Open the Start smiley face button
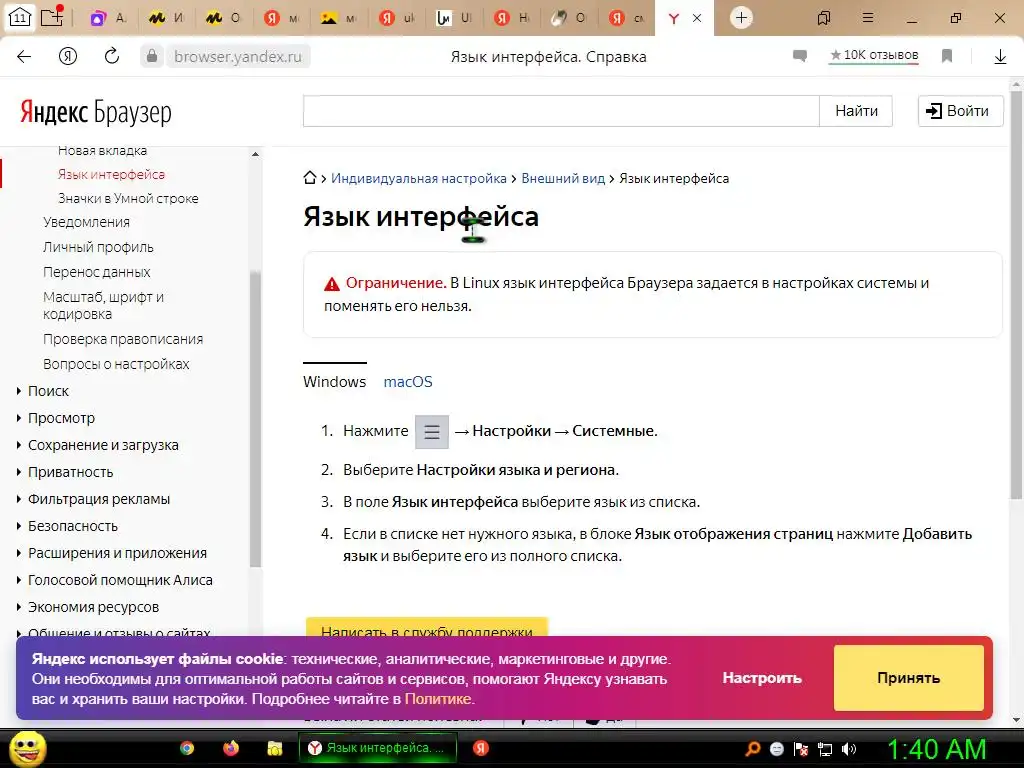This screenshot has height=768, width=1024. click(27, 748)
